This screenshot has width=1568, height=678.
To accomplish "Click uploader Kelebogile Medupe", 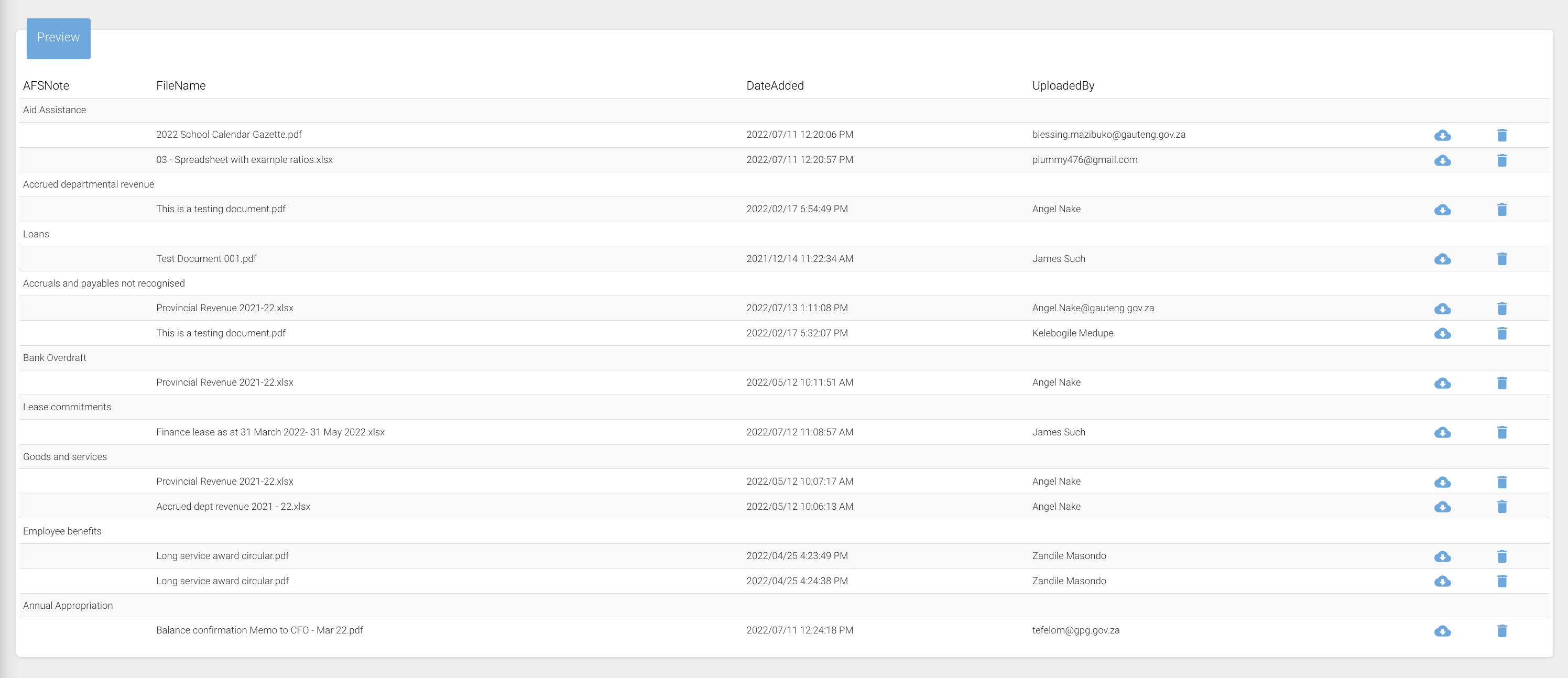I will tap(1073, 333).
